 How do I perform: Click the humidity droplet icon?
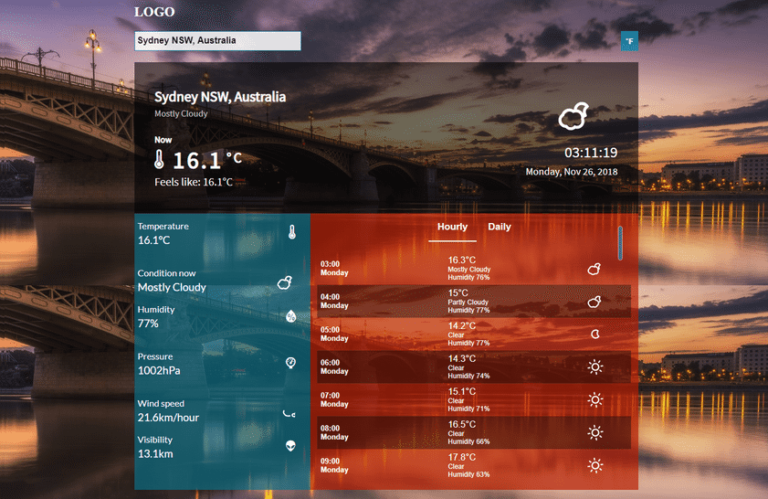coord(290,316)
